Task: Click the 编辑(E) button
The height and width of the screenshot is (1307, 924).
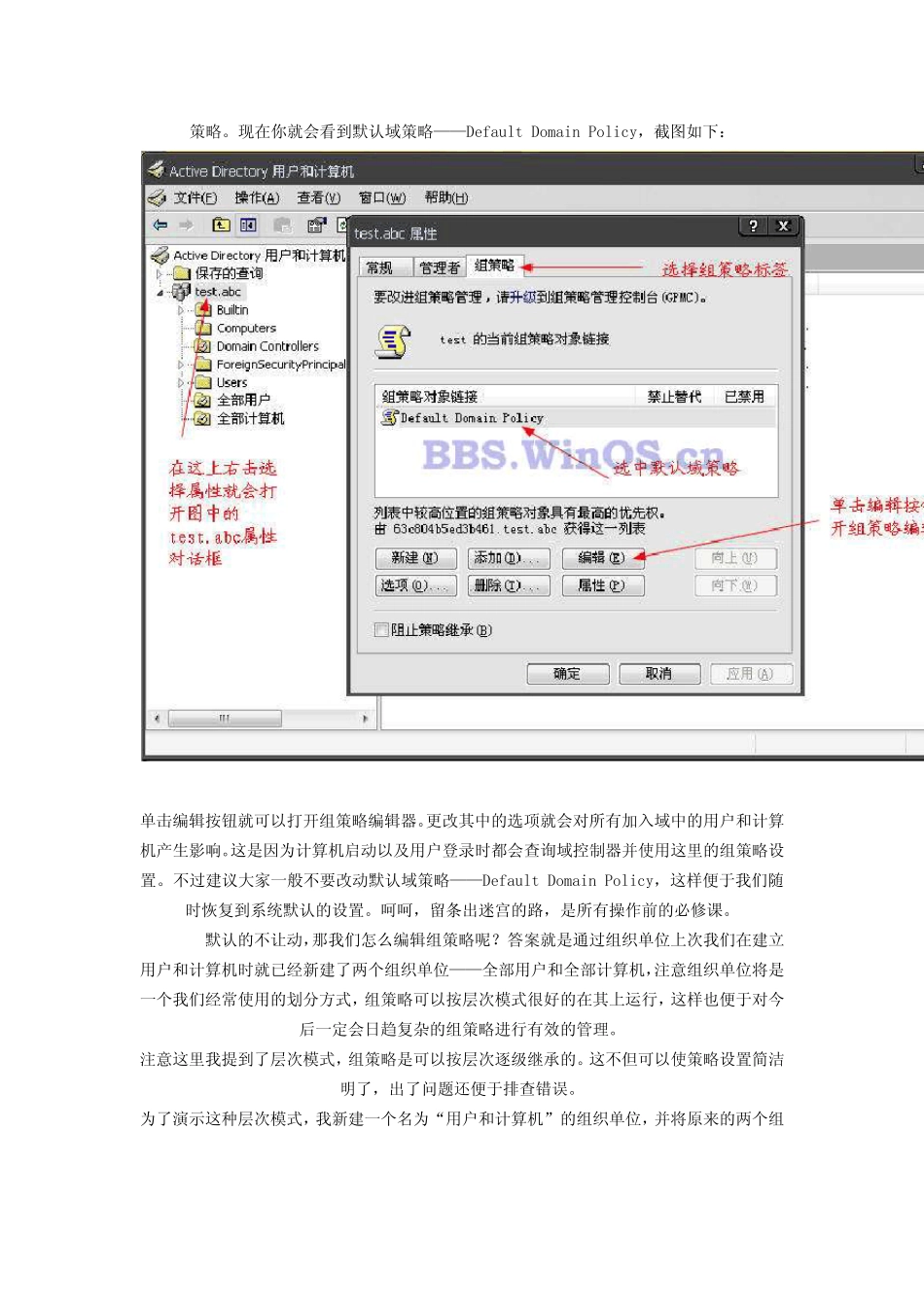Action: pos(603,558)
